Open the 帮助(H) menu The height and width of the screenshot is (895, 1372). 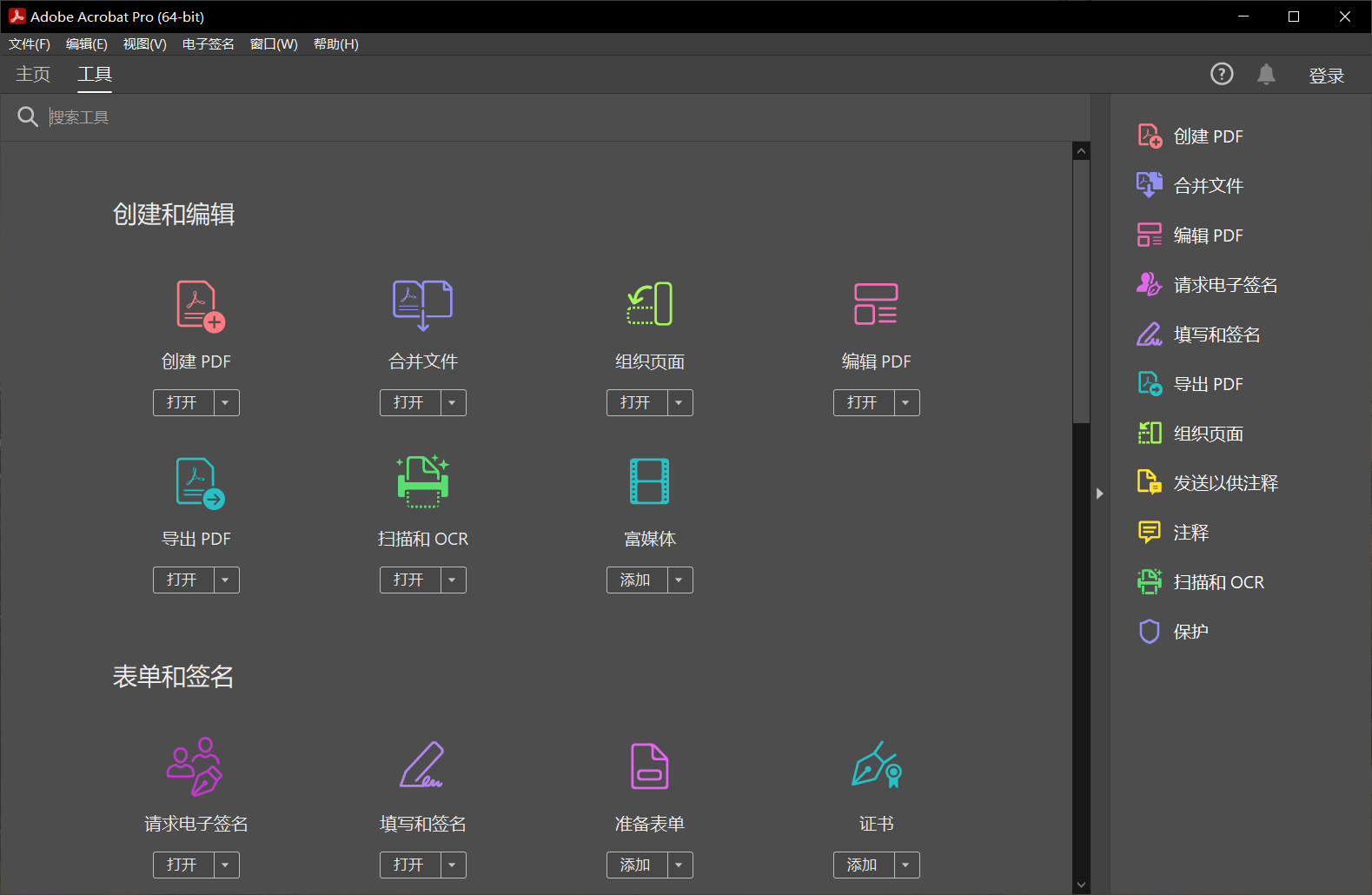click(x=336, y=44)
